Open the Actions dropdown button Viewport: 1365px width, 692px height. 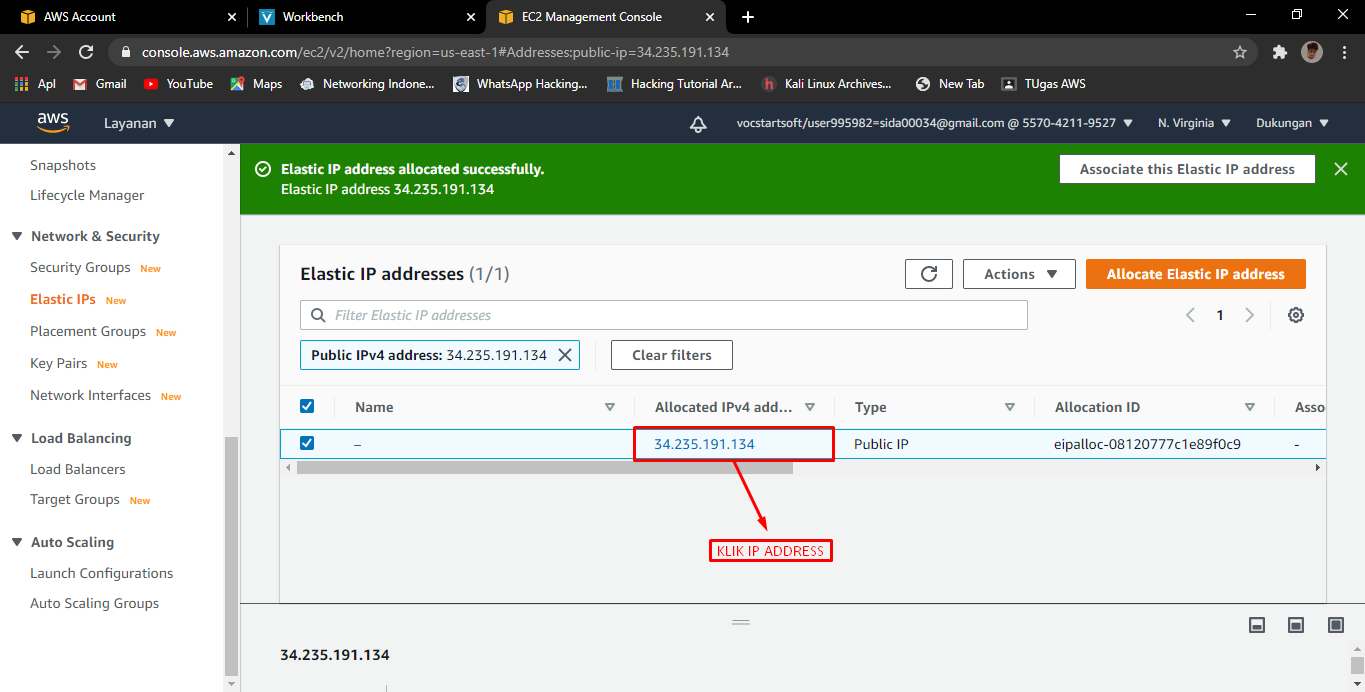click(1019, 274)
